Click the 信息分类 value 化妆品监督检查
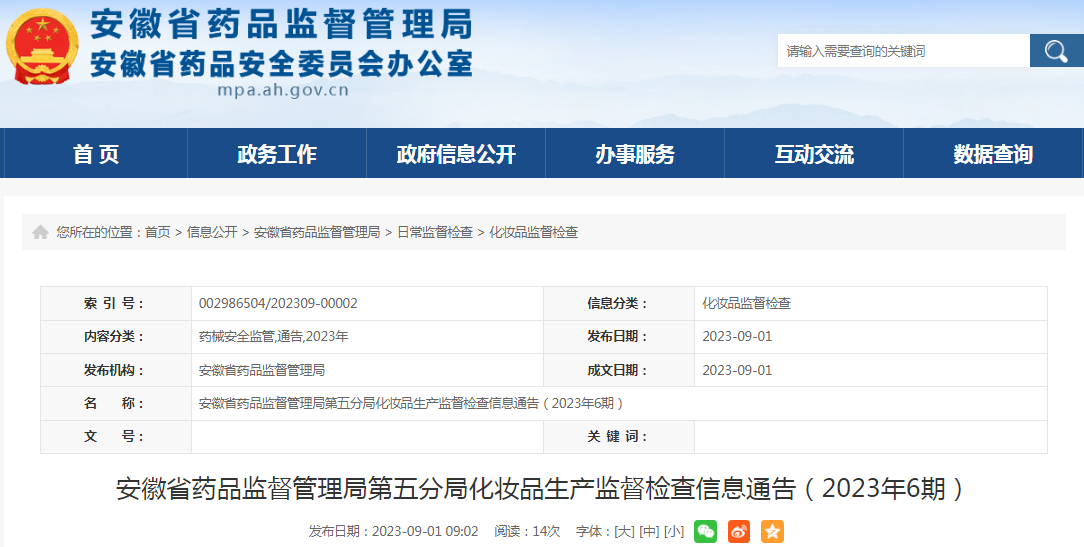The width and height of the screenshot is (1084, 547). point(747,304)
